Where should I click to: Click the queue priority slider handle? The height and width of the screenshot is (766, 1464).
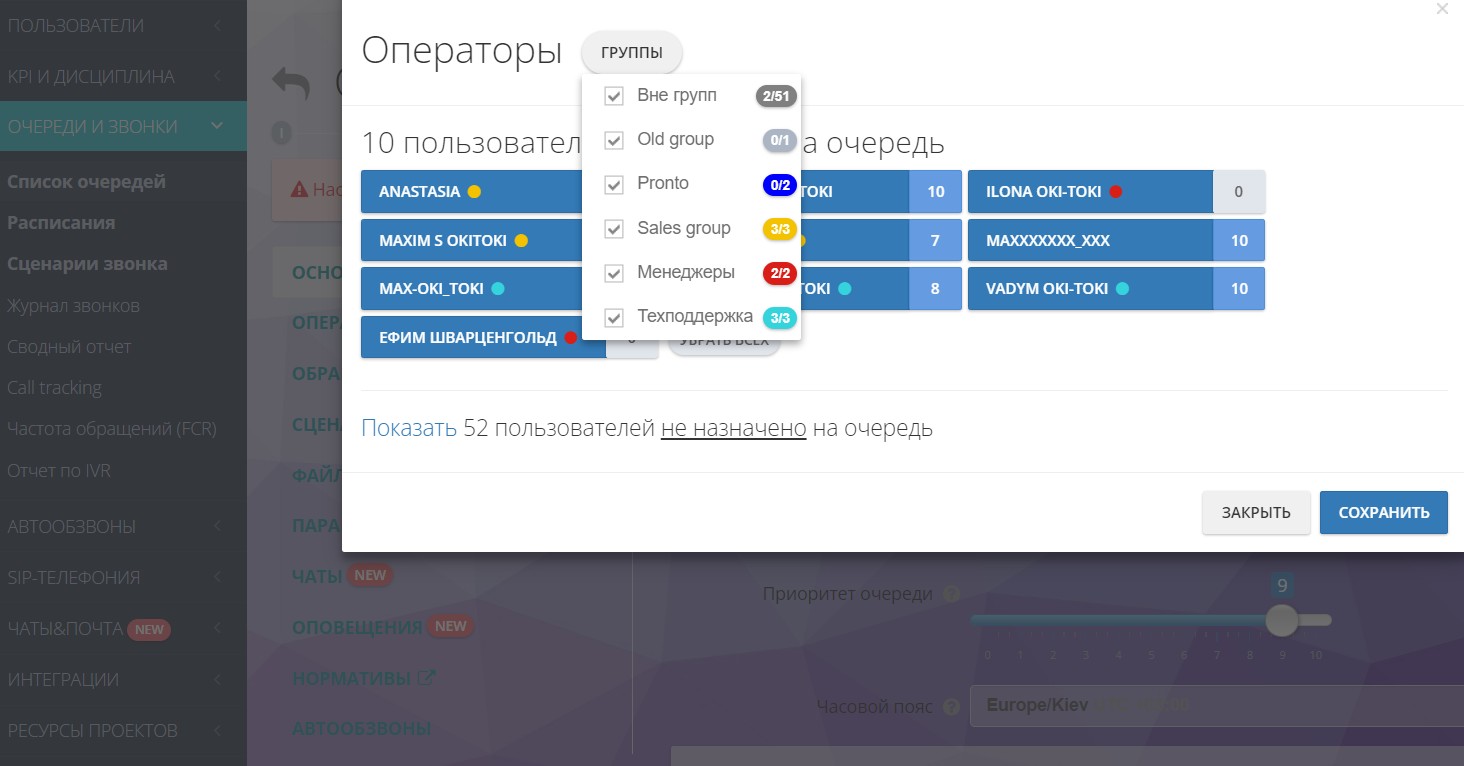pyautogui.click(x=1281, y=620)
